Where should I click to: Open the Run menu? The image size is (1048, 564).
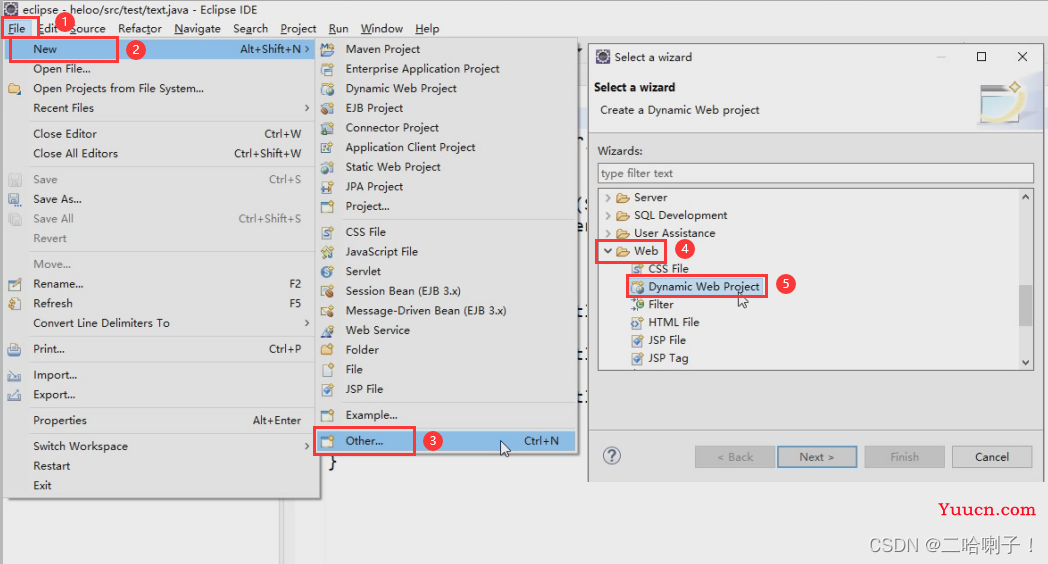coord(338,29)
